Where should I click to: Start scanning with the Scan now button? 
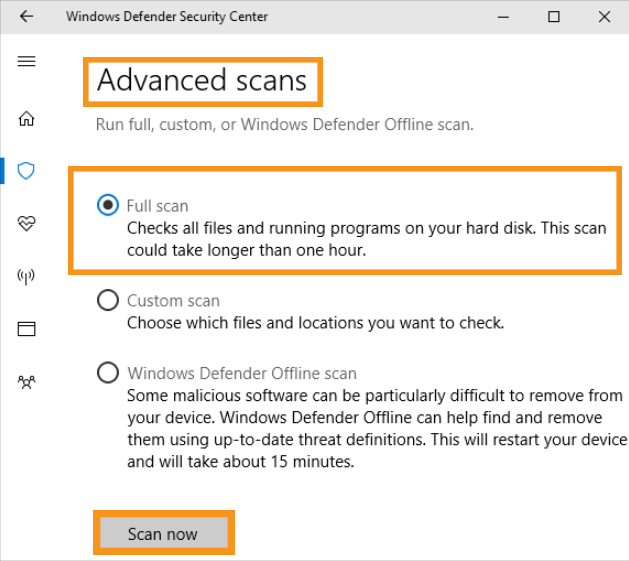pyautogui.click(x=164, y=533)
